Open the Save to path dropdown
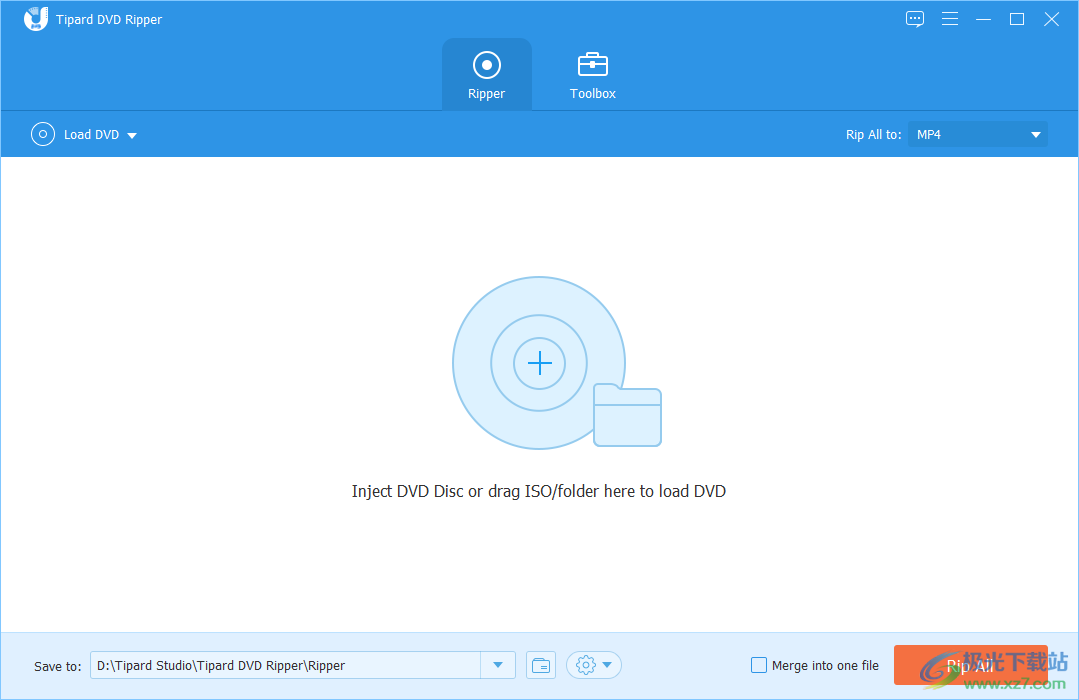This screenshot has height=700, width=1079. [498, 665]
